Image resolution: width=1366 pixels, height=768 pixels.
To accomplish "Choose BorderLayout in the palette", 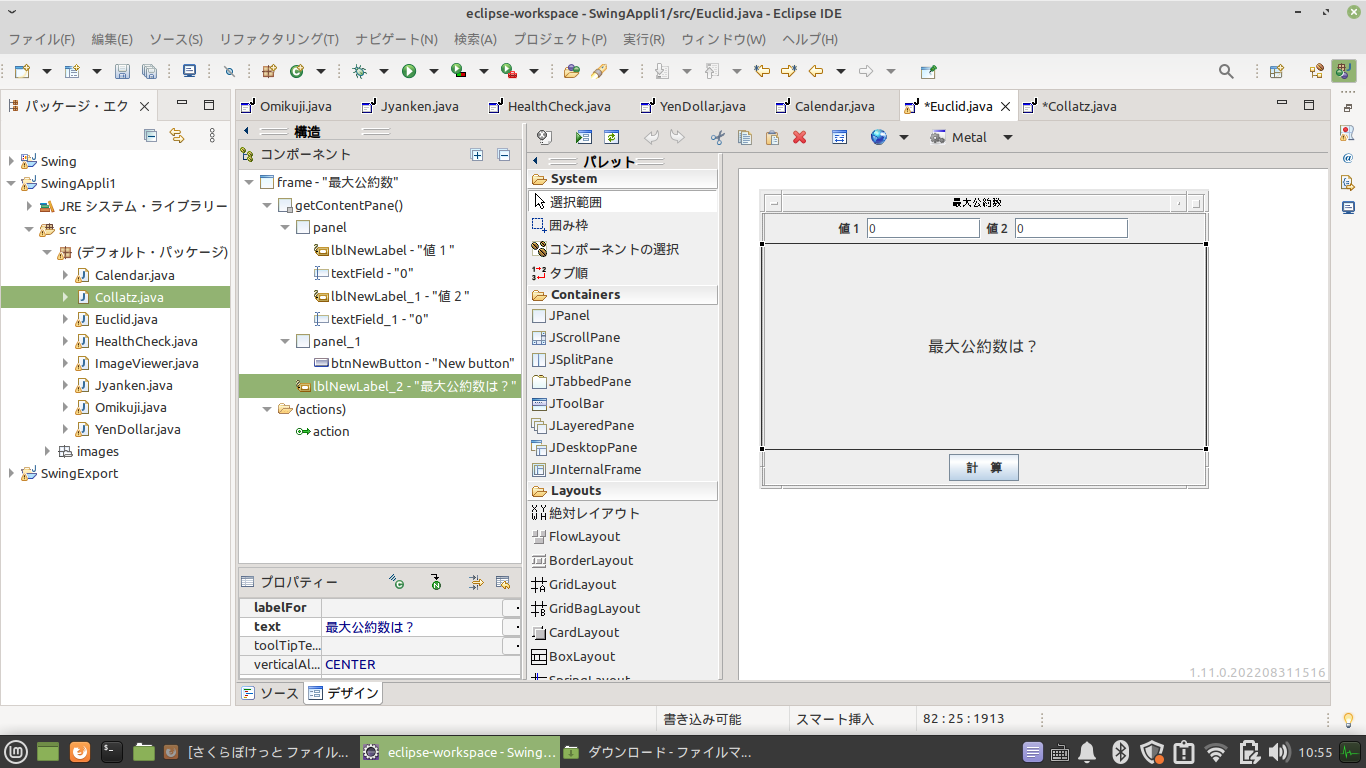I will pyautogui.click(x=622, y=560).
